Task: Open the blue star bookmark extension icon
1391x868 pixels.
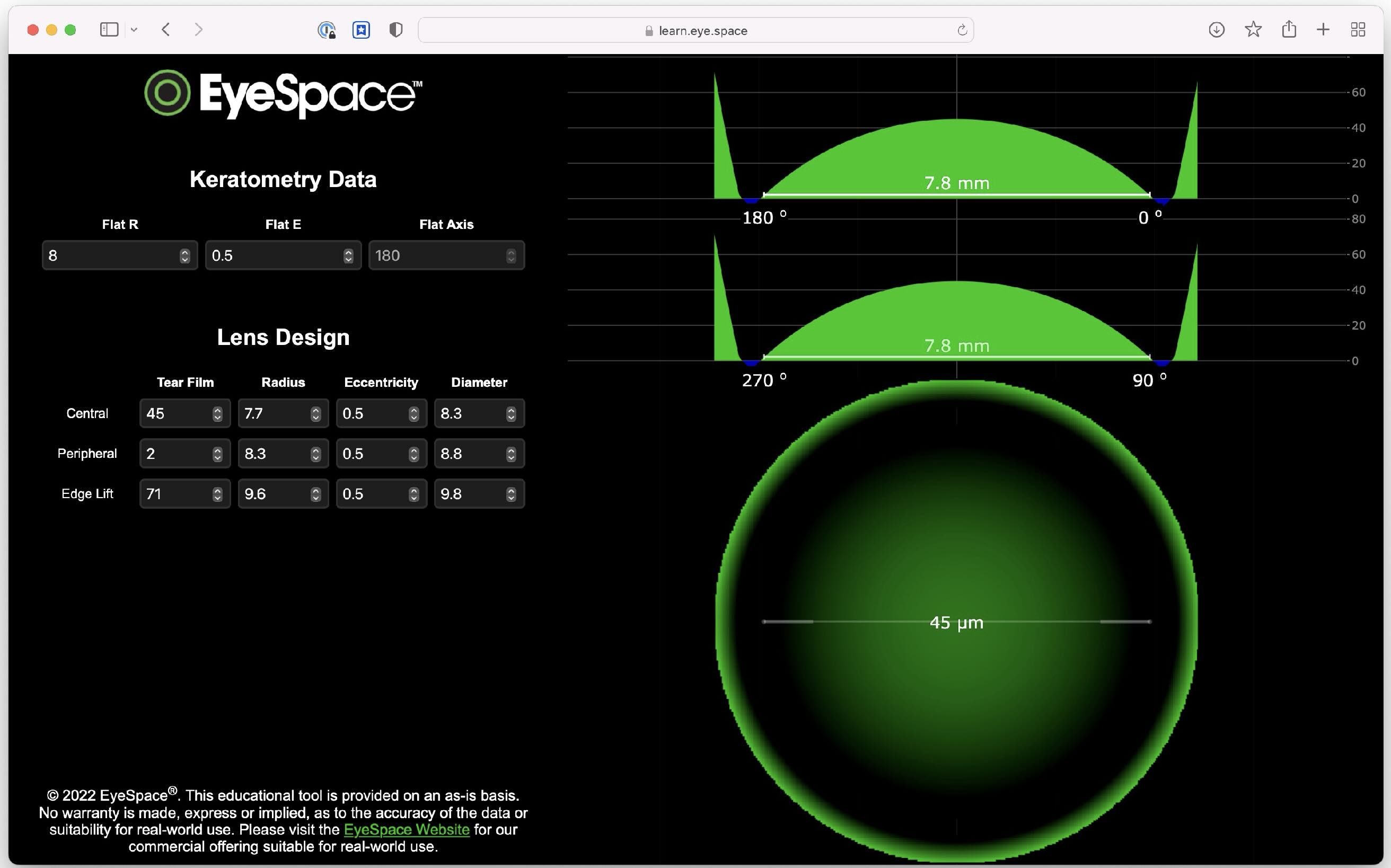Action: [x=361, y=30]
